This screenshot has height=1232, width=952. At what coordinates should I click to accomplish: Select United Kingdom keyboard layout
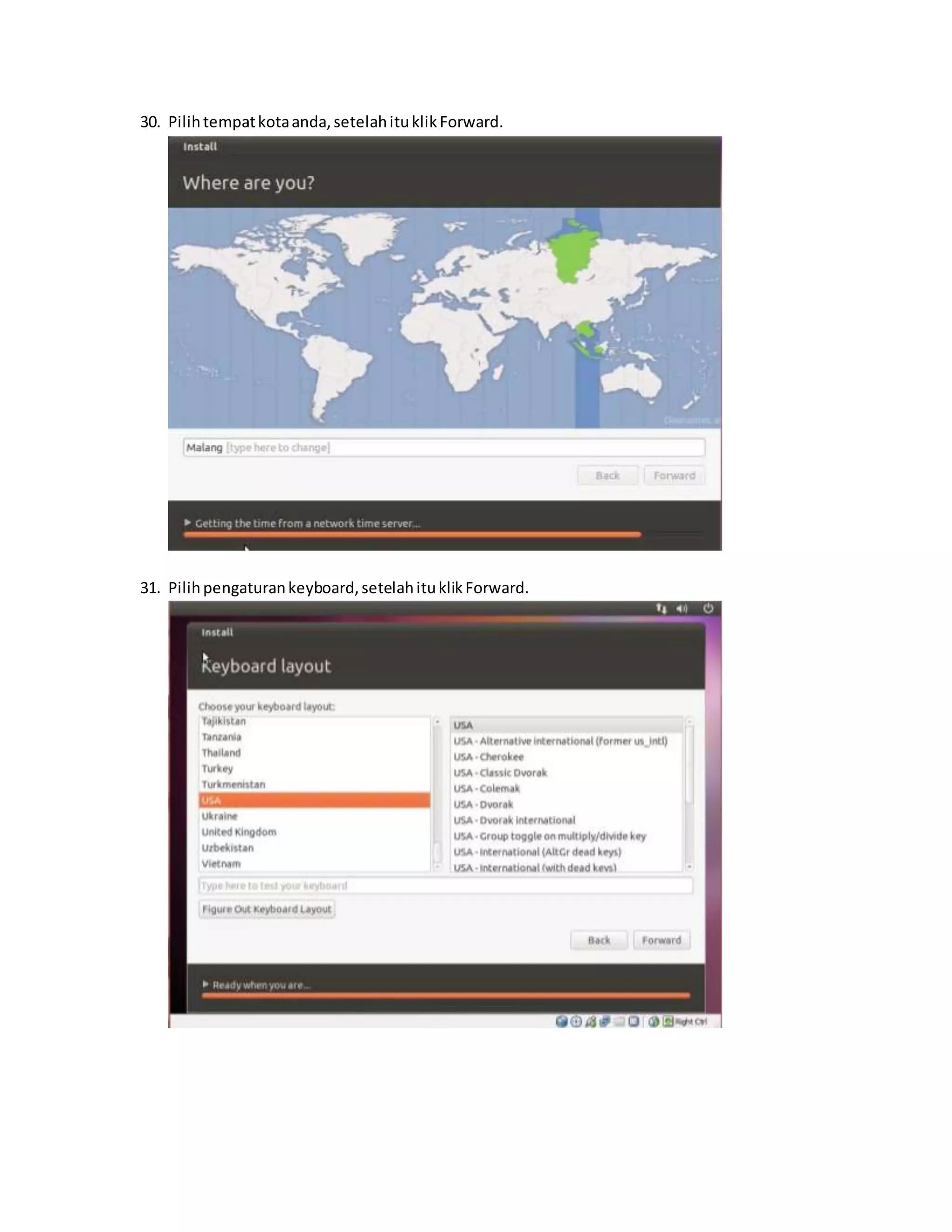click(x=239, y=832)
